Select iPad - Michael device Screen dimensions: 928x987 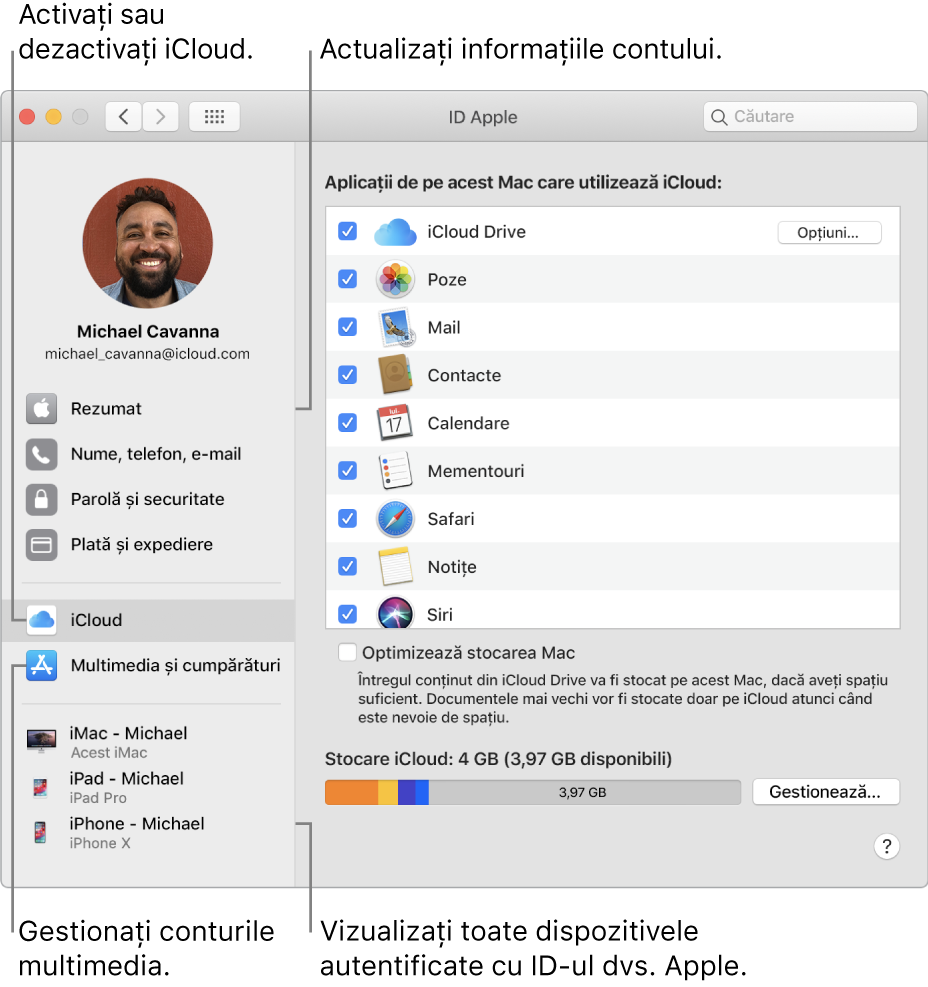click(x=149, y=787)
